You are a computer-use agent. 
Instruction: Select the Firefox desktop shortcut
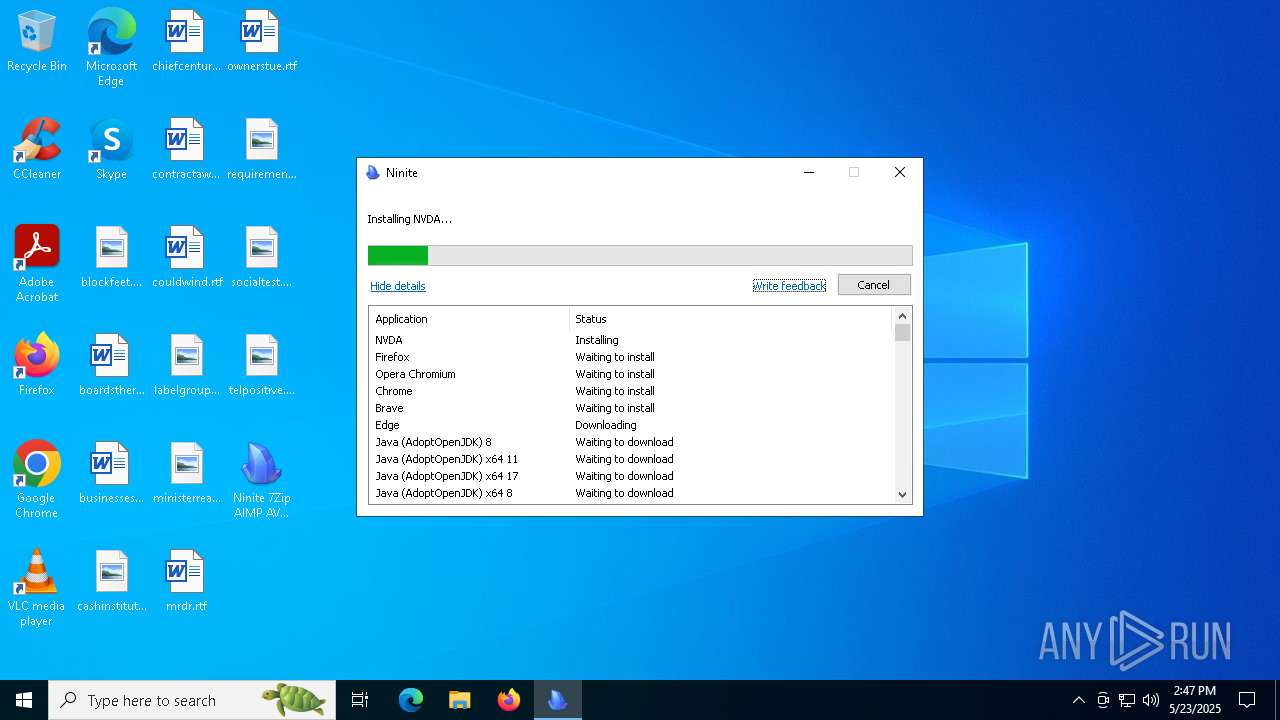click(37, 366)
